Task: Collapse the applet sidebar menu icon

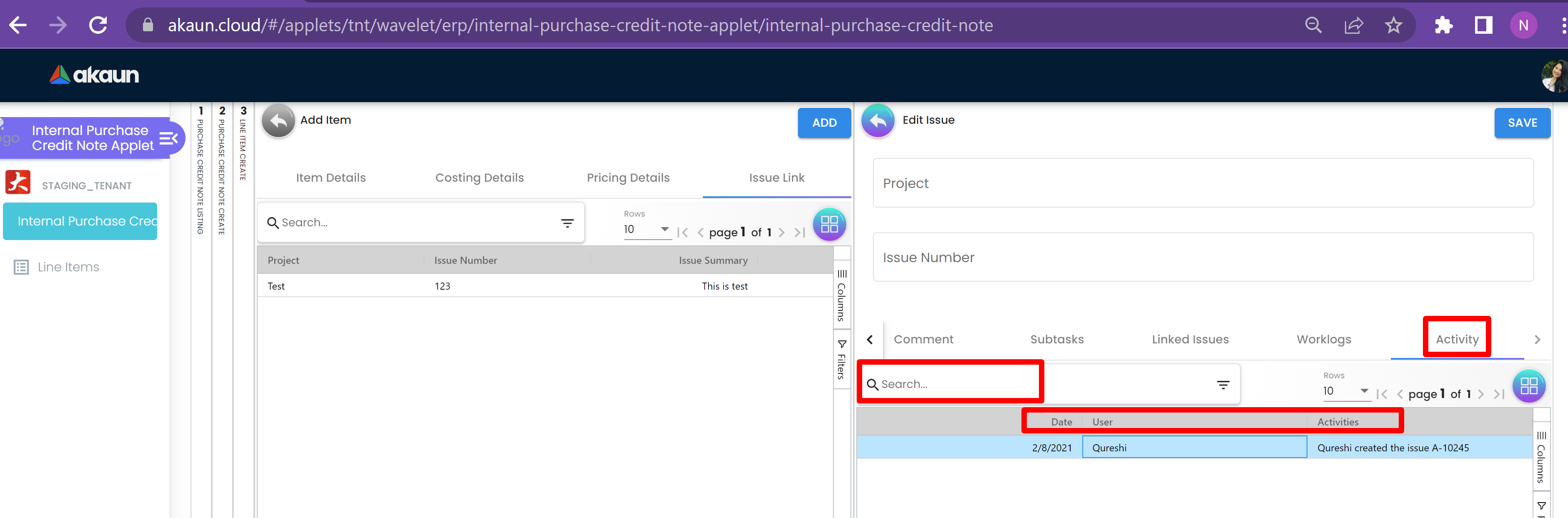Action: [x=168, y=138]
